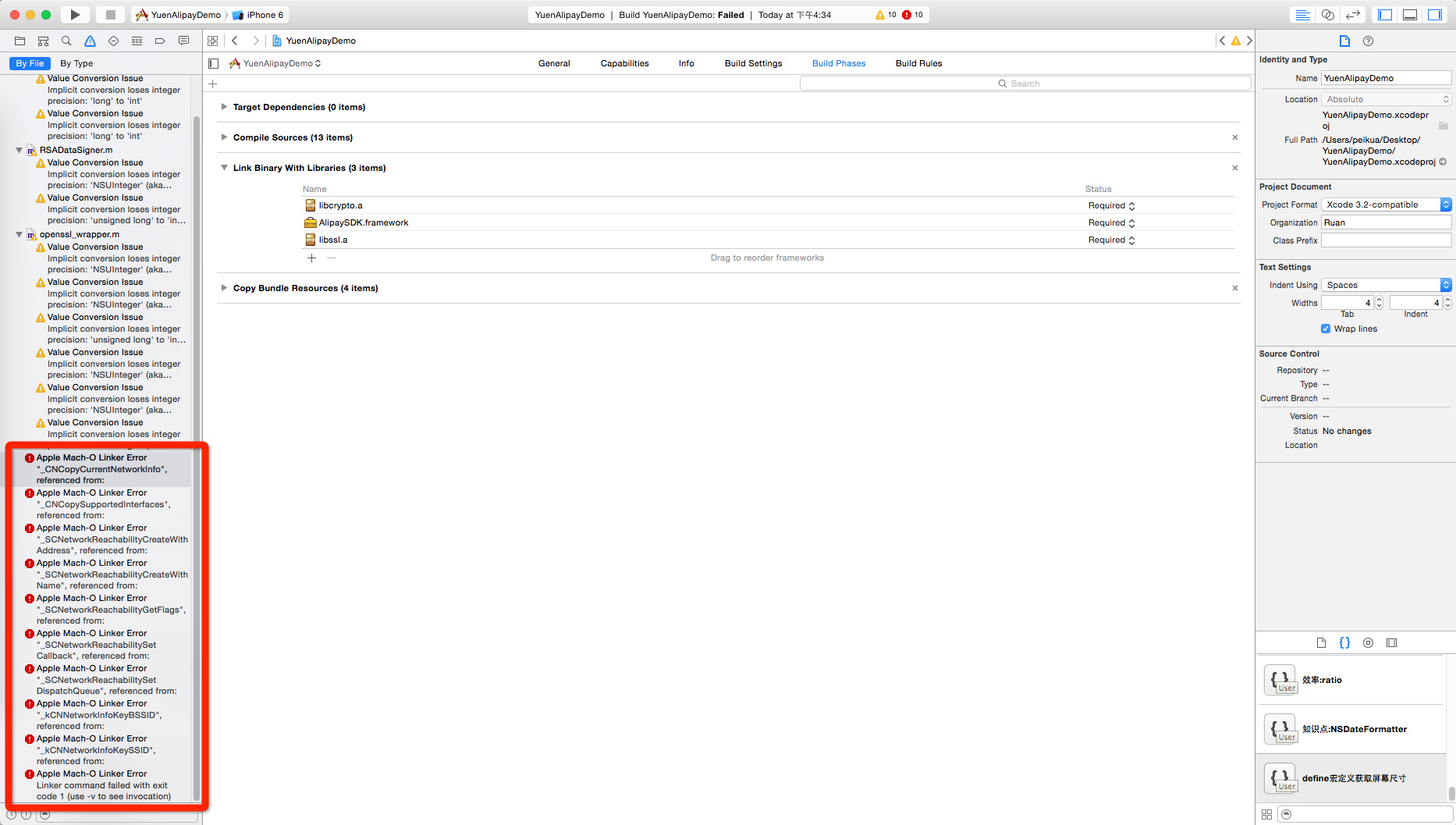Show the Version editor
This screenshot has height=825, width=1456.
(1353, 15)
